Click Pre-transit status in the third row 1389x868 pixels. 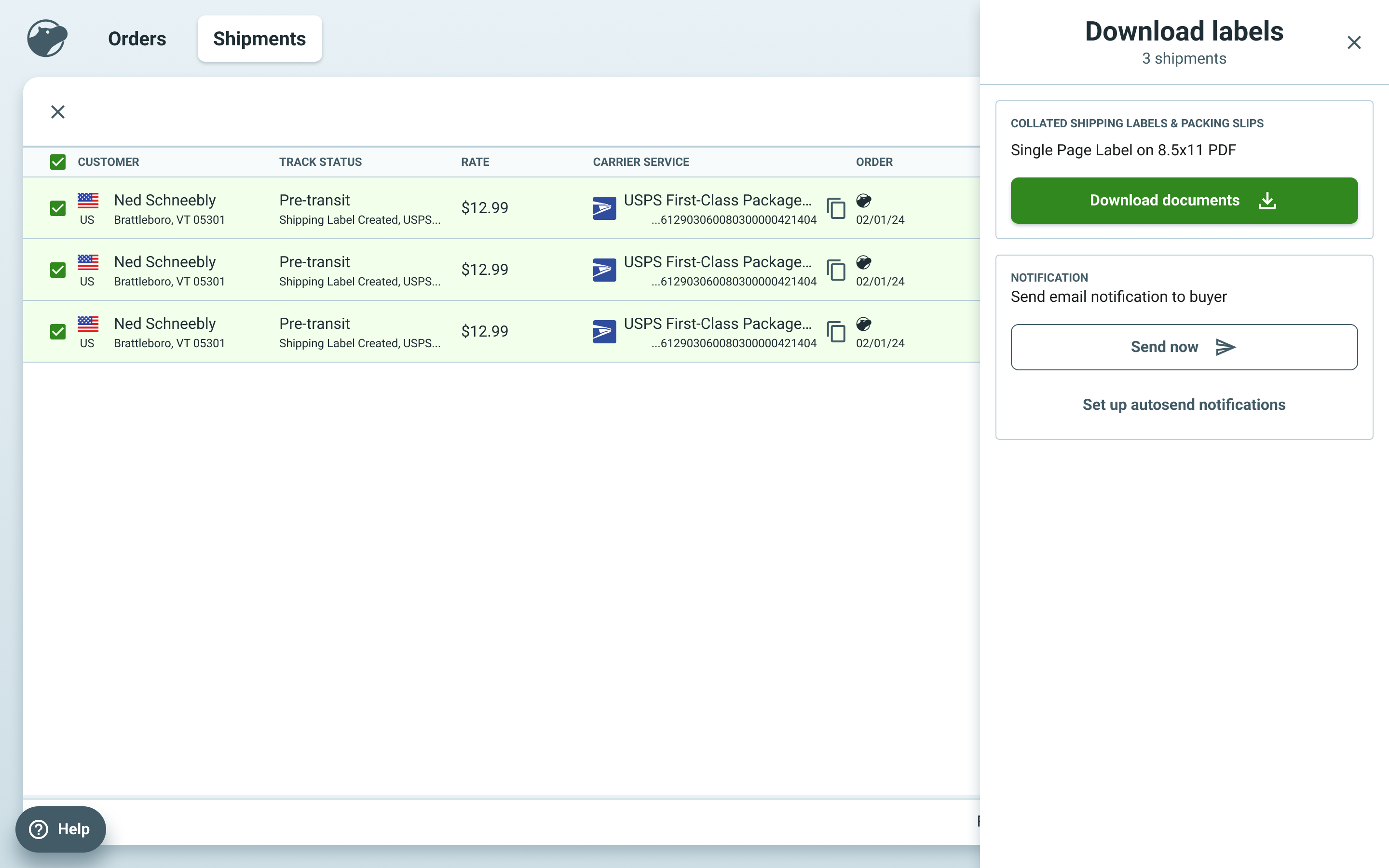click(x=314, y=323)
